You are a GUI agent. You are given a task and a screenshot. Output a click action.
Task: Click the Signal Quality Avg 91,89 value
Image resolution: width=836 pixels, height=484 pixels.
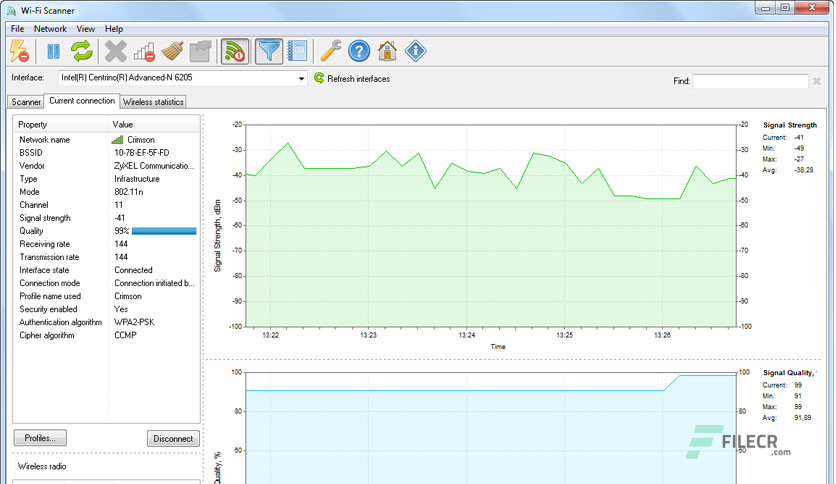click(802, 417)
